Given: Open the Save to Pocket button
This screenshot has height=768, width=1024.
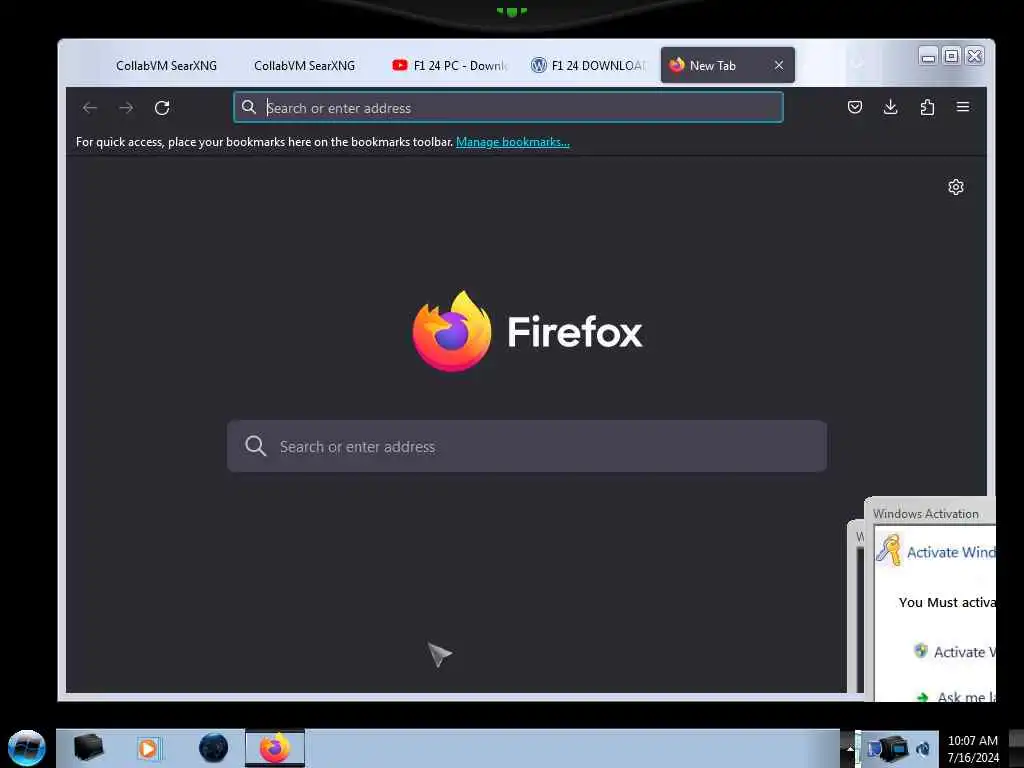Looking at the screenshot, I should pos(854,107).
